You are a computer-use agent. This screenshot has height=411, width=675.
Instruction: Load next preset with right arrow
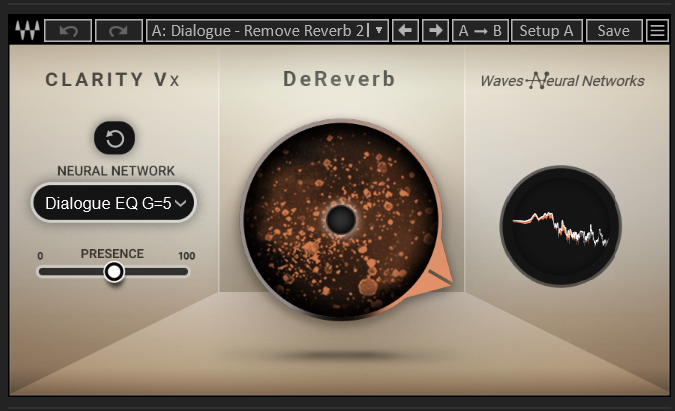(436, 31)
